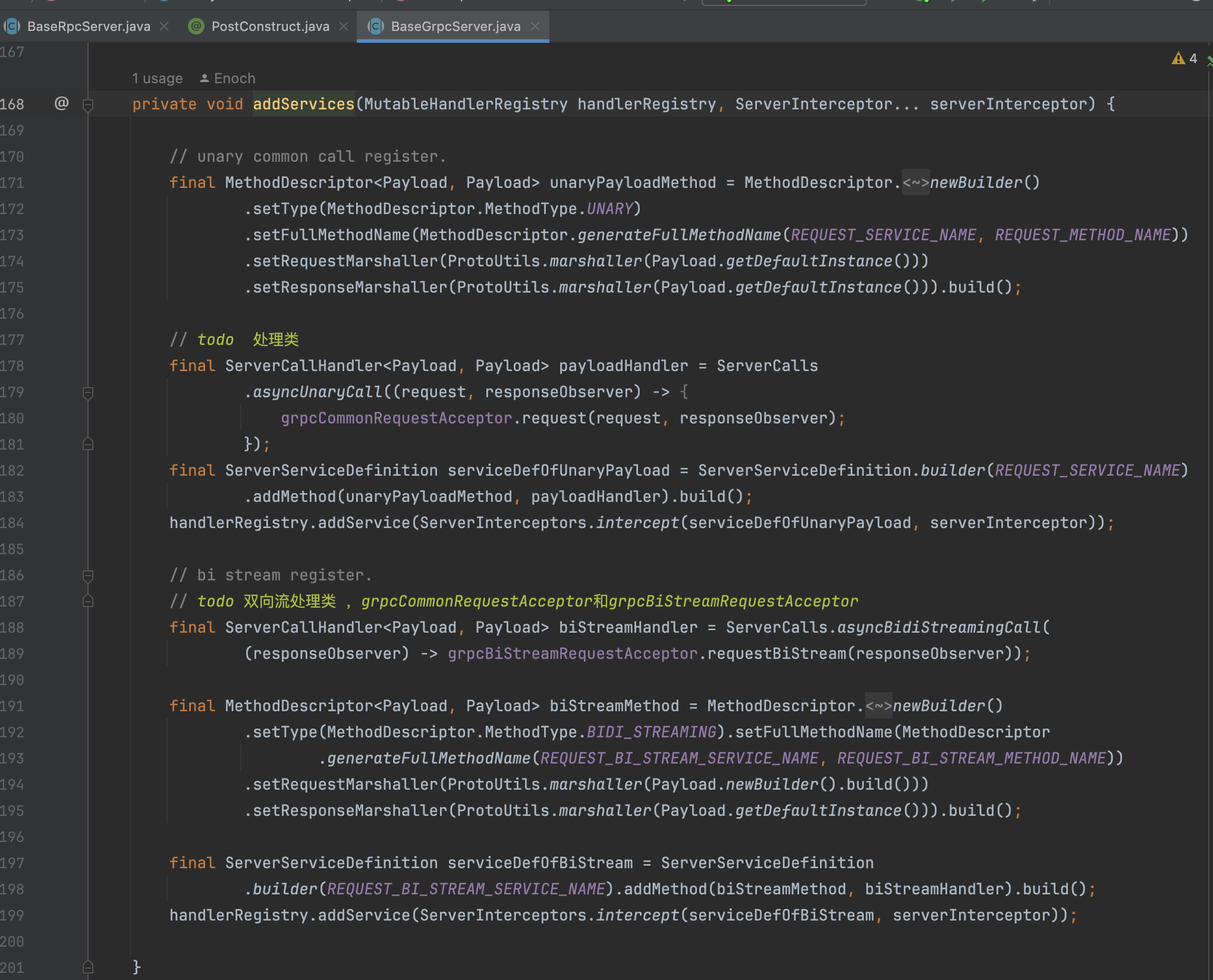This screenshot has height=980, width=1213.
Task: Open the '1 usage' inlay hint
Action: (157, 78)
